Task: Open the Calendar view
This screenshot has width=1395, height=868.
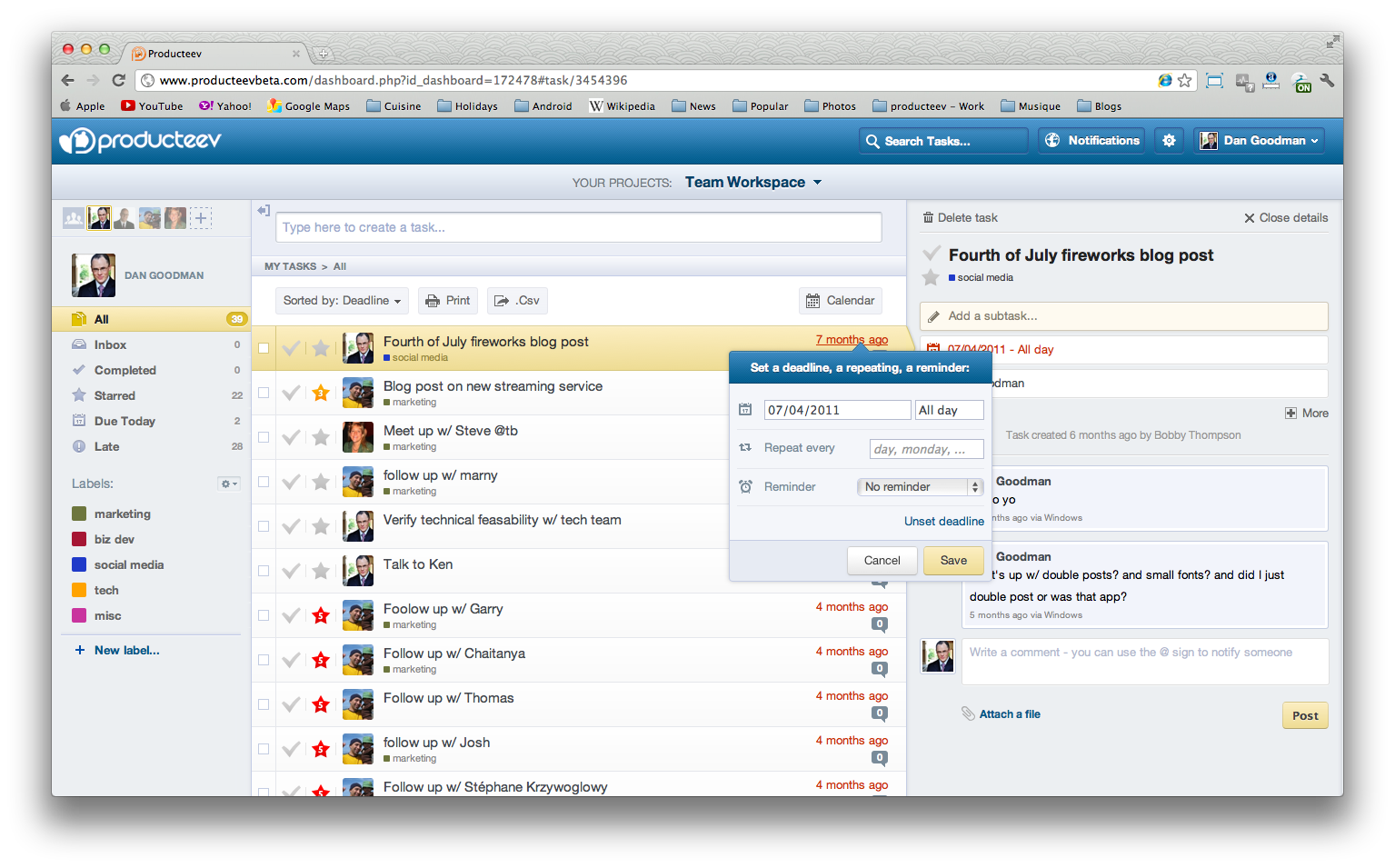Action: [x=841, y=301]
